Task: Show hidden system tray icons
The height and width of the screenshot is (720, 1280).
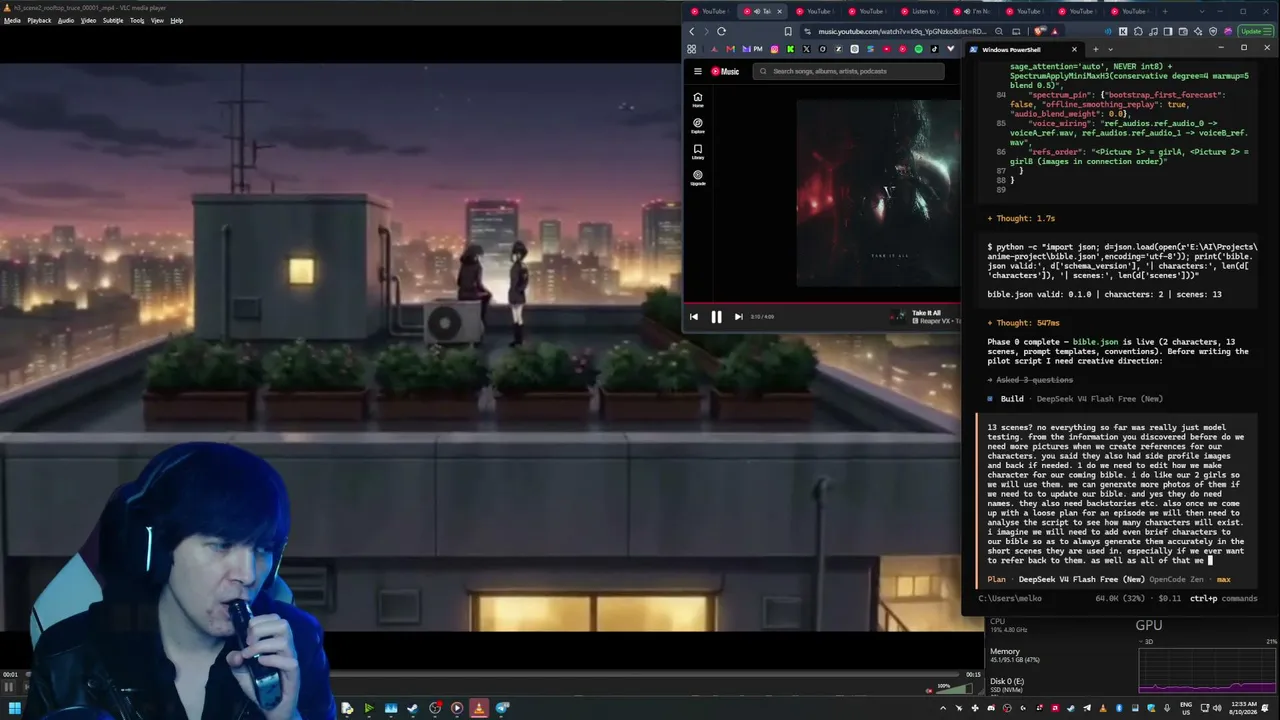Action: click(x=945, y=708)
